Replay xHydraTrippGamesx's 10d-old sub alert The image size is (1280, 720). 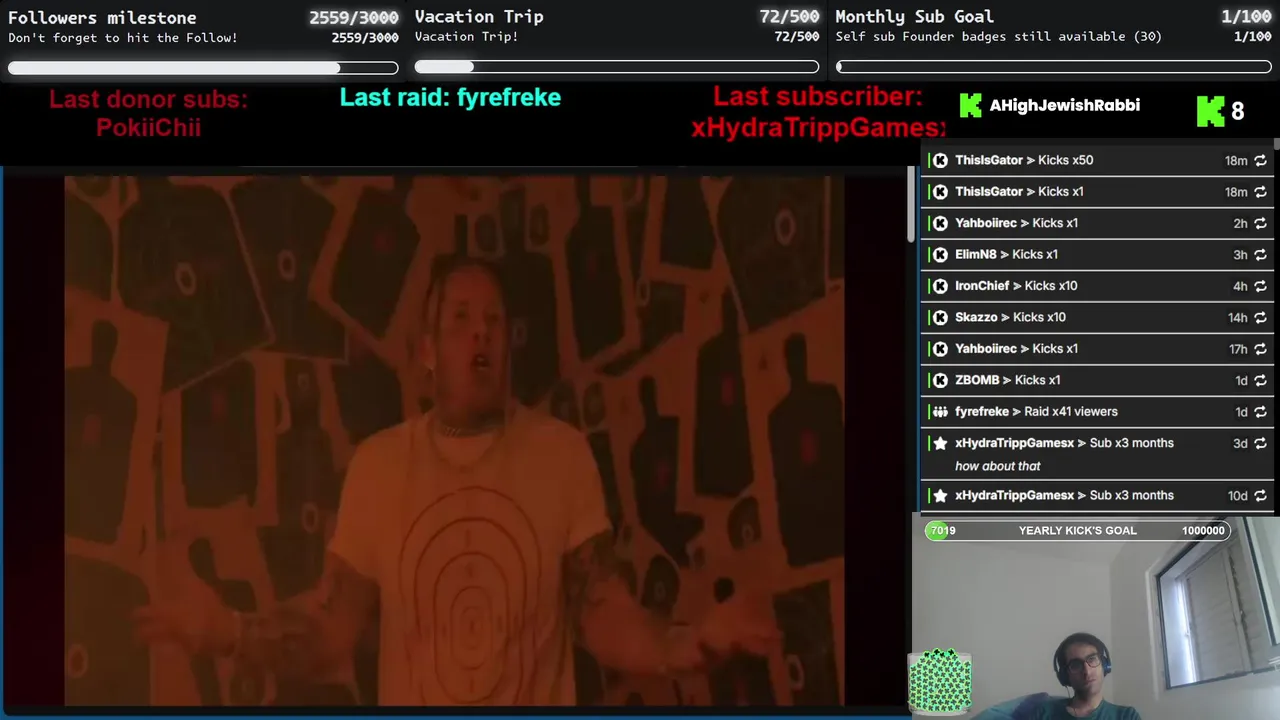1260,496
